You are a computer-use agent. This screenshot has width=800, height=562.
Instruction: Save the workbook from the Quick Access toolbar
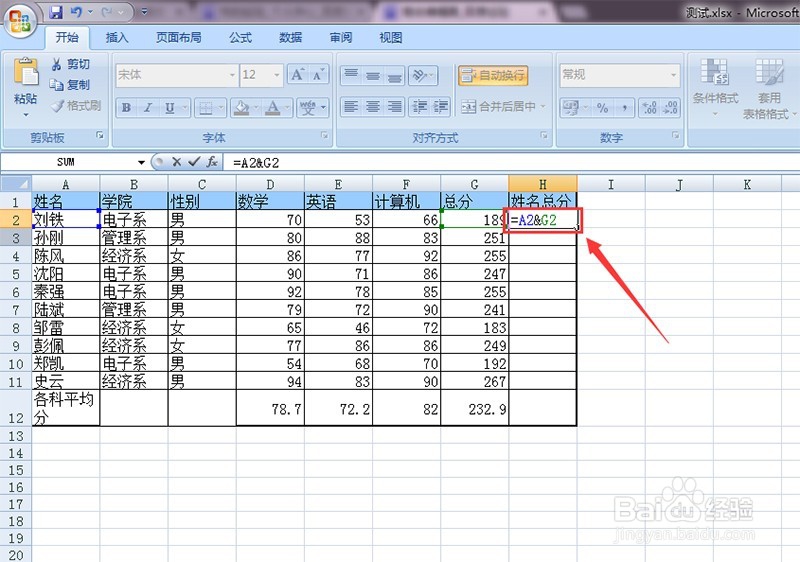[x=55, y=12]
